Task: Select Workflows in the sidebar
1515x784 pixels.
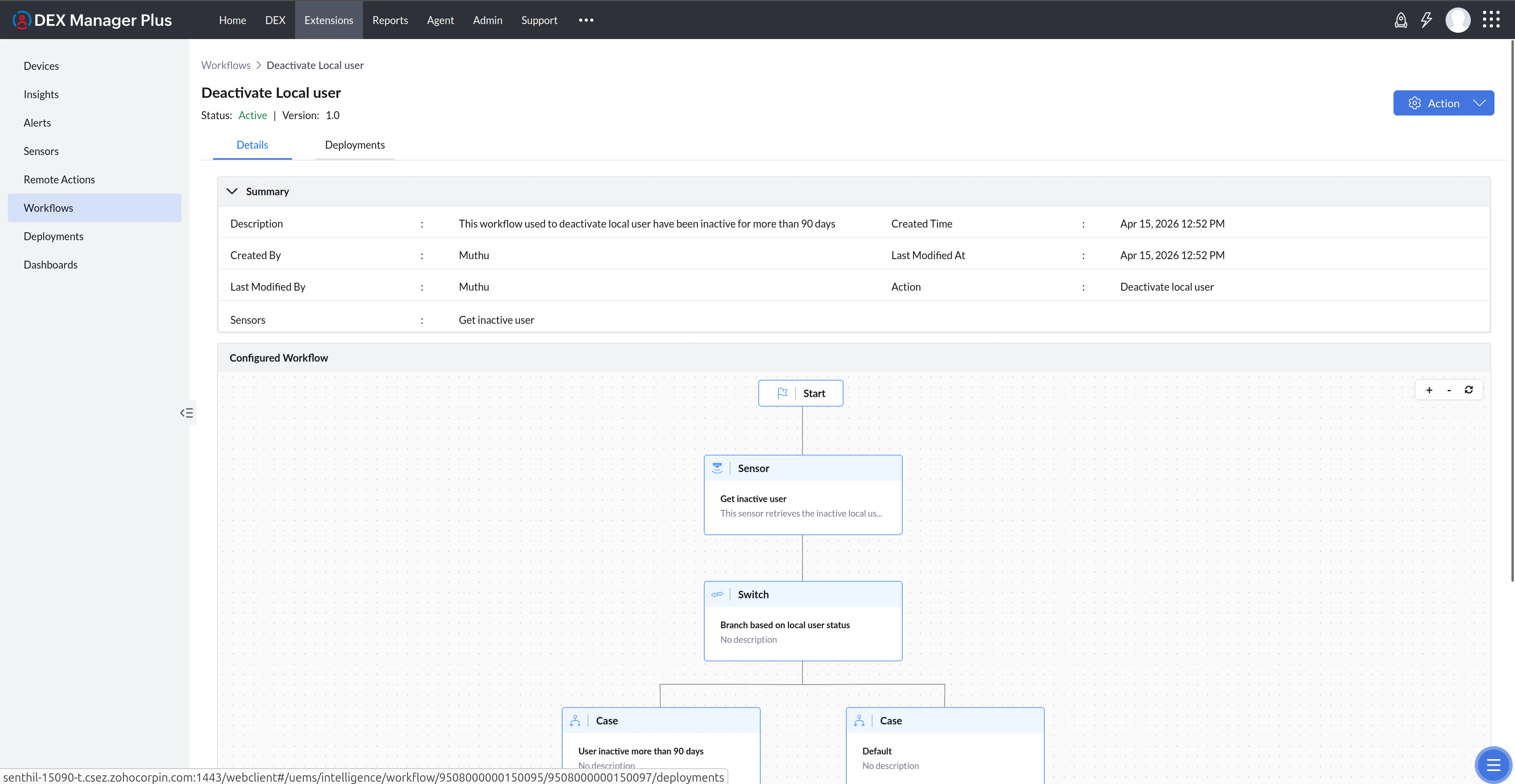Action: (95, 207)
